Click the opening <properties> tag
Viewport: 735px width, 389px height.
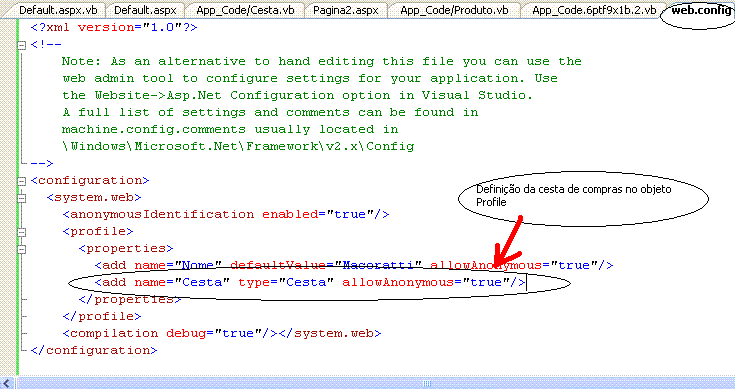tap(126, 248)
